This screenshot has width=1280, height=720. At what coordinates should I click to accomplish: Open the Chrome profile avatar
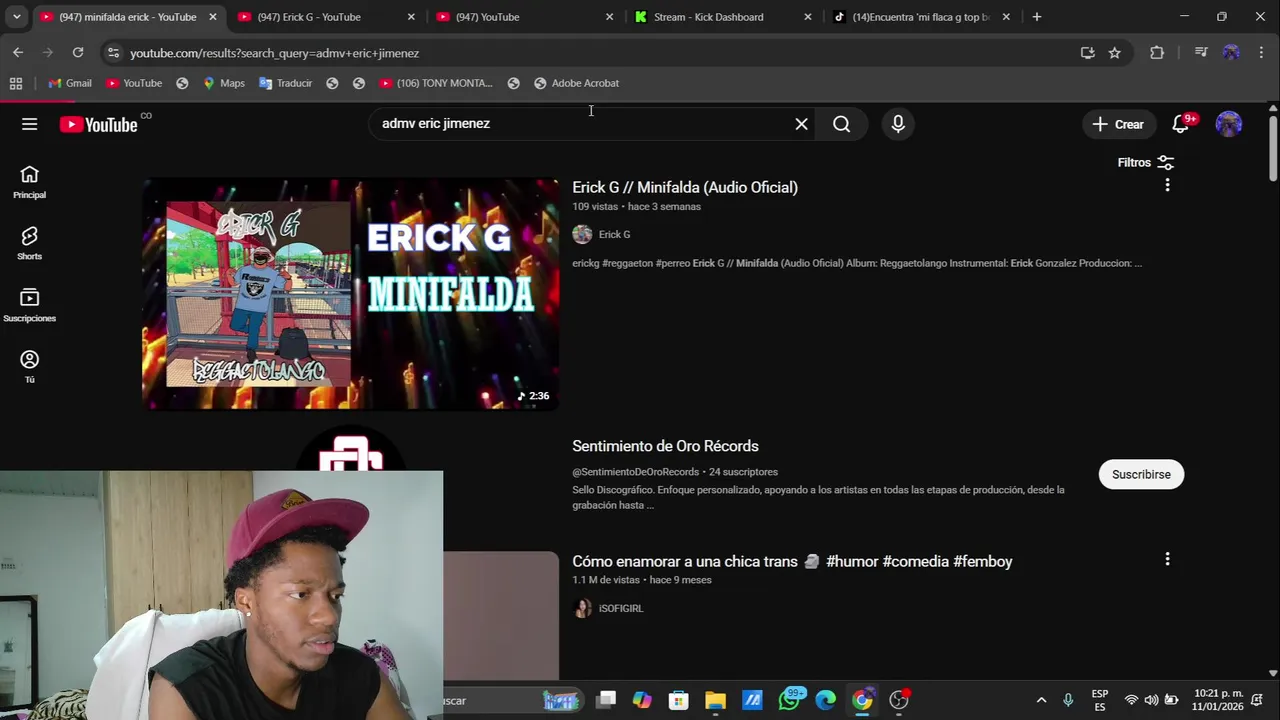point(1231,53)
